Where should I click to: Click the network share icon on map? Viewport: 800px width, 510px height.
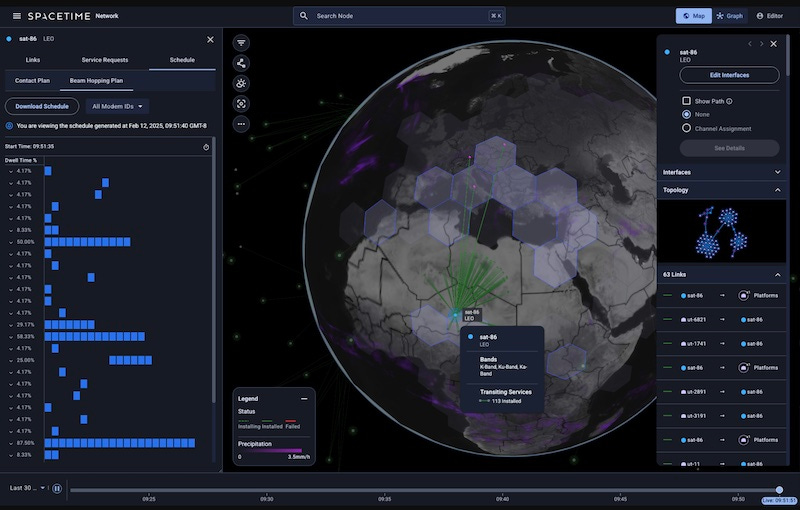tap(242, 63)
